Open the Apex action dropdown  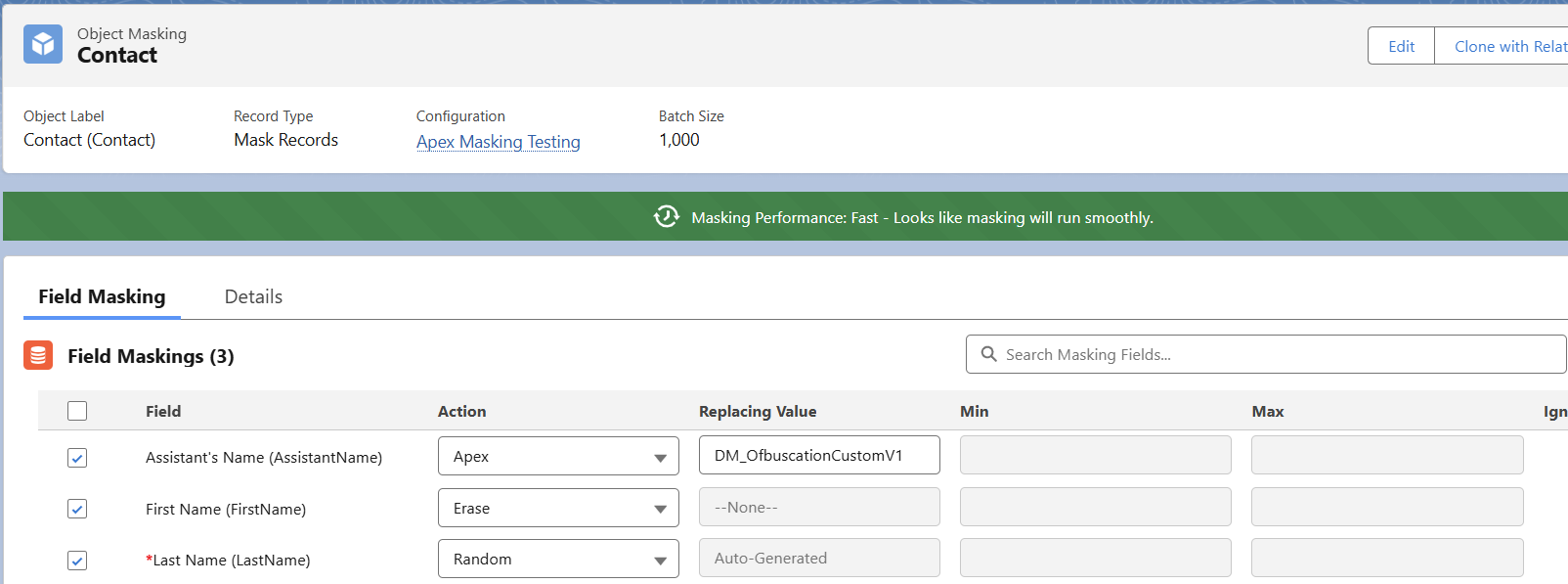pos(558,457)
